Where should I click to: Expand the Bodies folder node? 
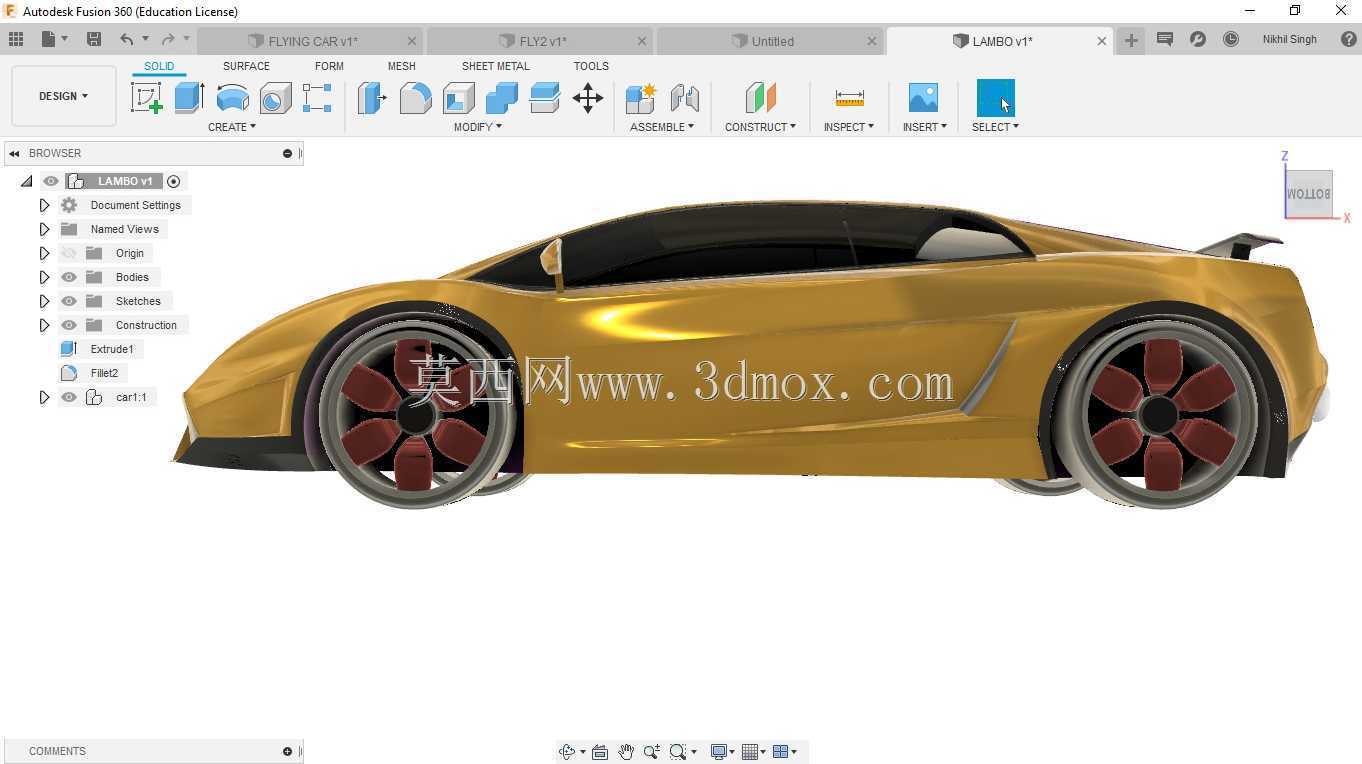pyautogui.click(x=44, y=277)
